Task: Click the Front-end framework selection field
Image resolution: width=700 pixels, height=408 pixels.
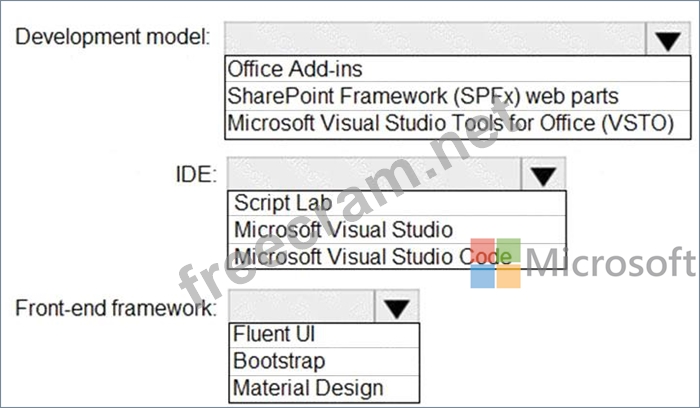Action: 302,307
